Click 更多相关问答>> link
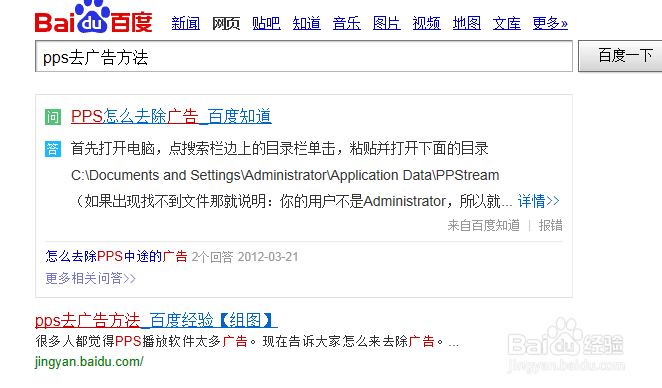The image size is (662, 388). (90, 278)
